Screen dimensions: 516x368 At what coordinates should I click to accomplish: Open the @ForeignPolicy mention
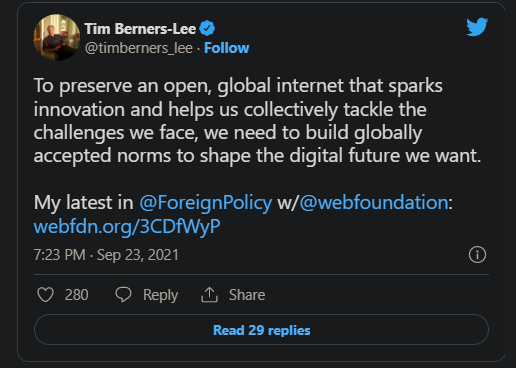pyautogui.click(x=206, y=203)
